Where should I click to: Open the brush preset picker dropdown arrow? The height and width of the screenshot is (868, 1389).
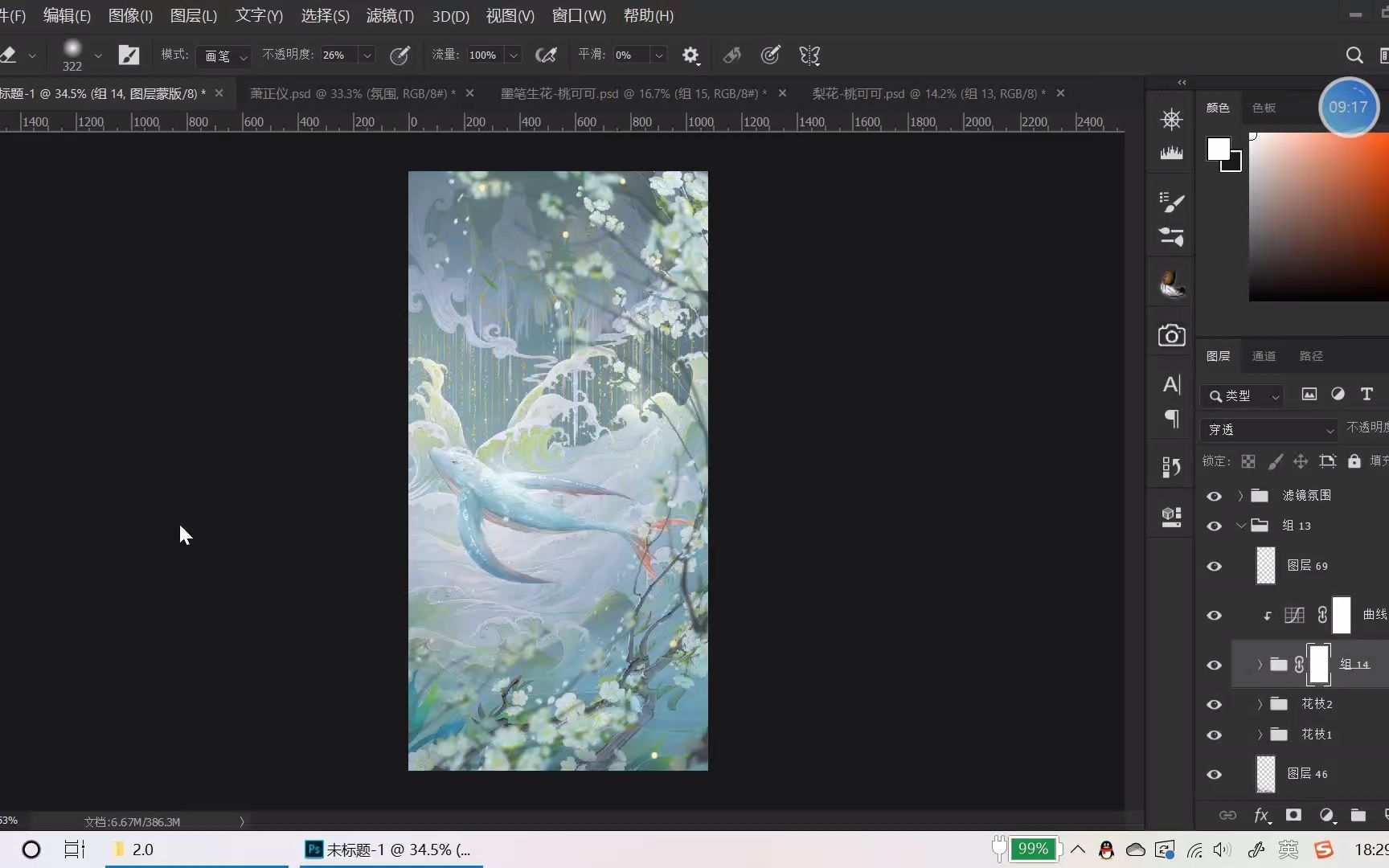pos(98,55)
